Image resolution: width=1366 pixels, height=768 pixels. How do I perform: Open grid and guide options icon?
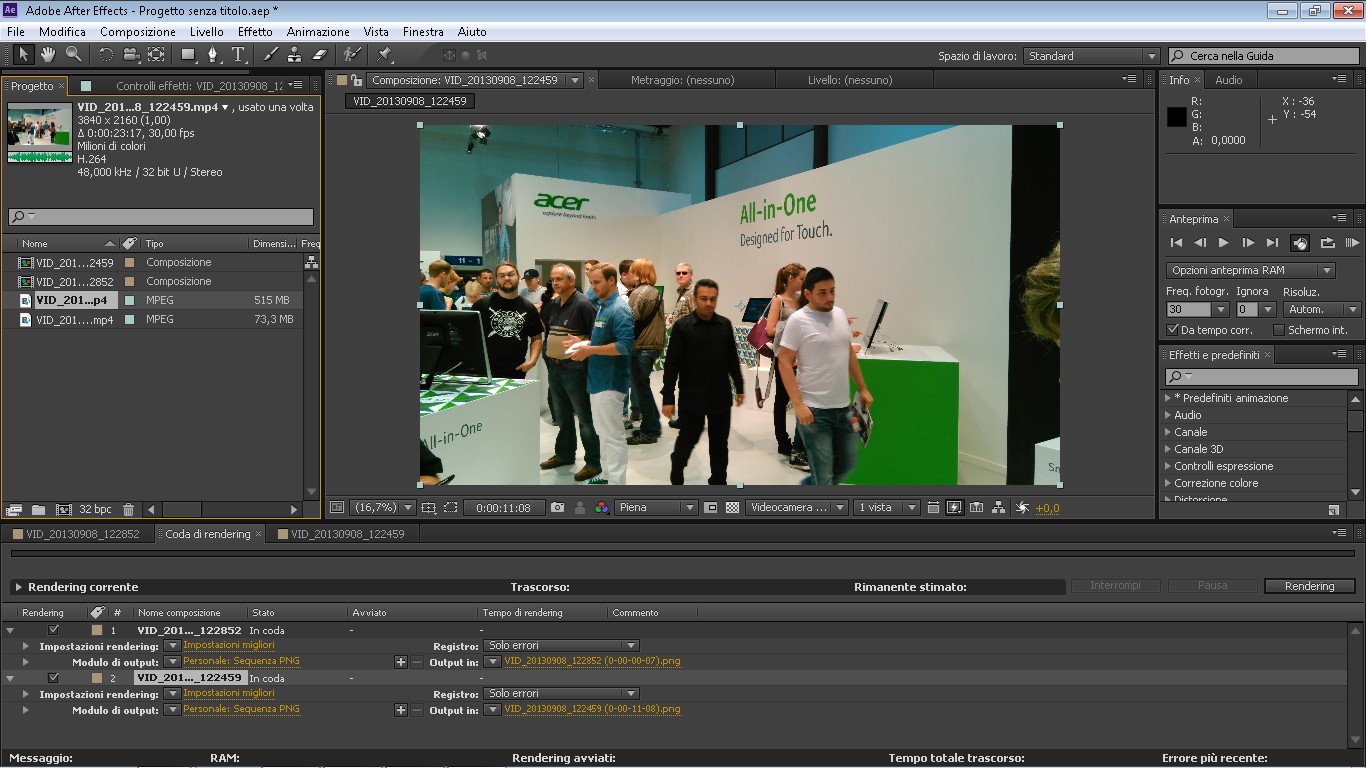(429, 508)
